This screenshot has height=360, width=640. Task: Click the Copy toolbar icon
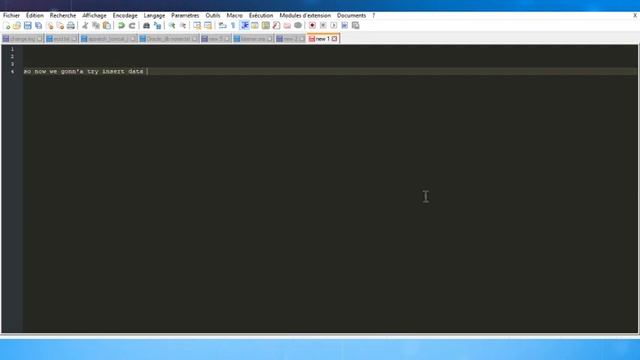click(x=96, y=26)
